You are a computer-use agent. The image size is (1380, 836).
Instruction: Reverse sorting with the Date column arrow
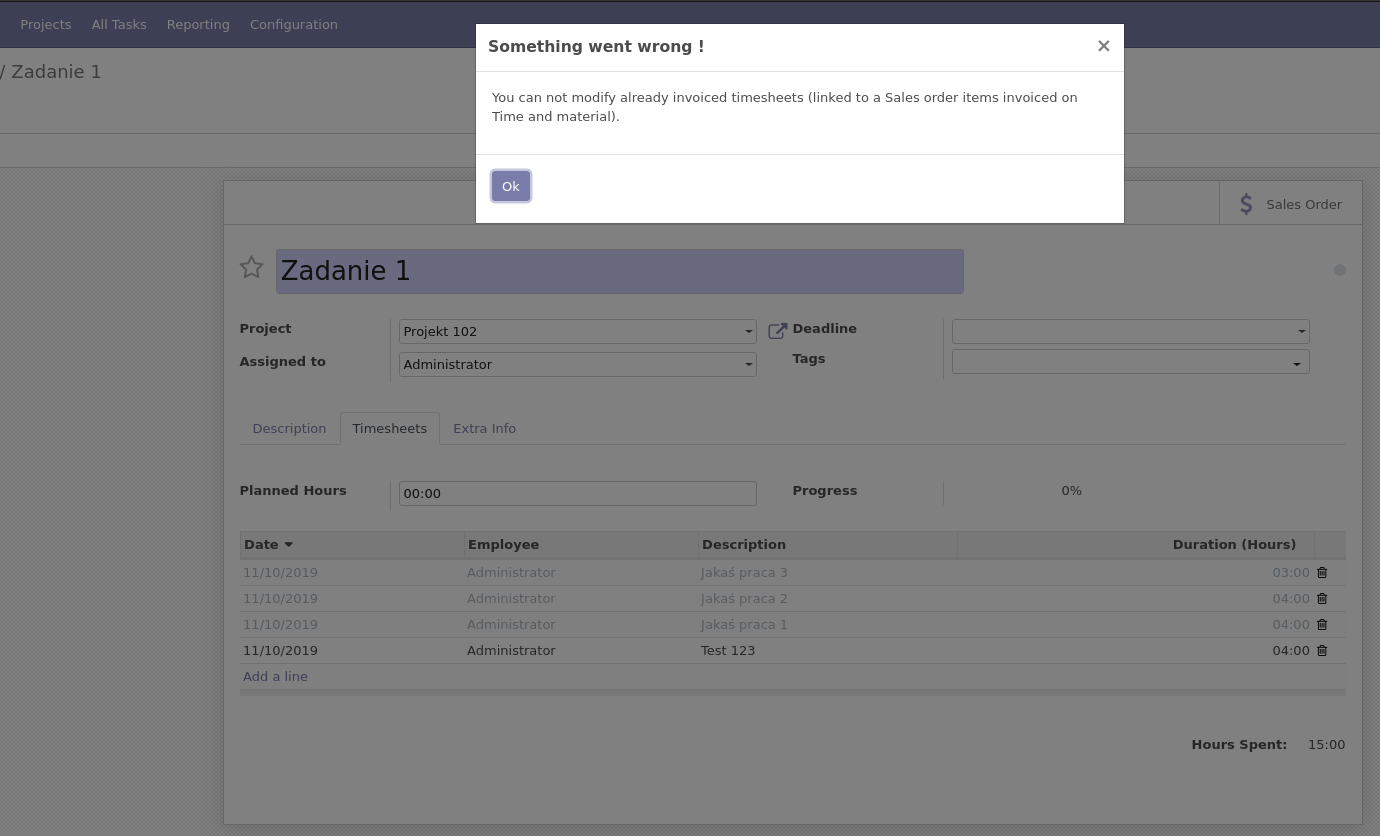pos(288,544)
